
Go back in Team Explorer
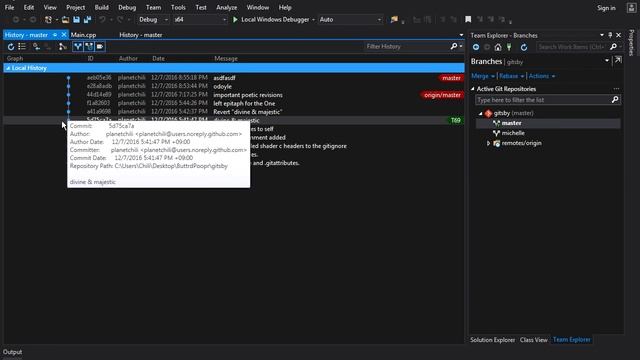(476, 47)
